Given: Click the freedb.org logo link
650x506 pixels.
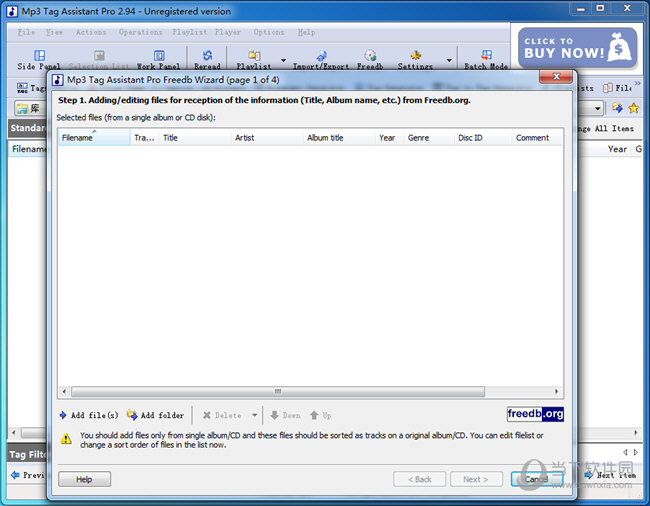Looking at the screenshot, I should pyautogui.click(x=535, y=414).
